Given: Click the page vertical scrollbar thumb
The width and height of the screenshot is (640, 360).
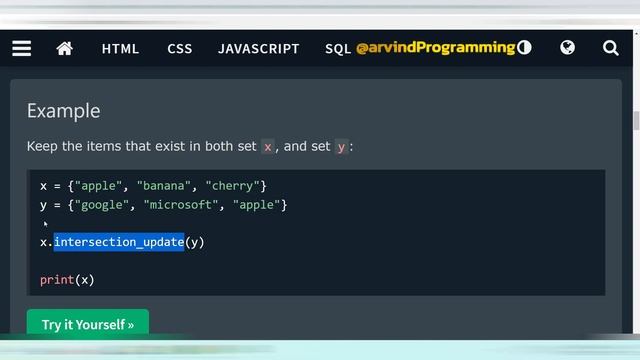Looking at the screenshot, I should pos(636,121).
